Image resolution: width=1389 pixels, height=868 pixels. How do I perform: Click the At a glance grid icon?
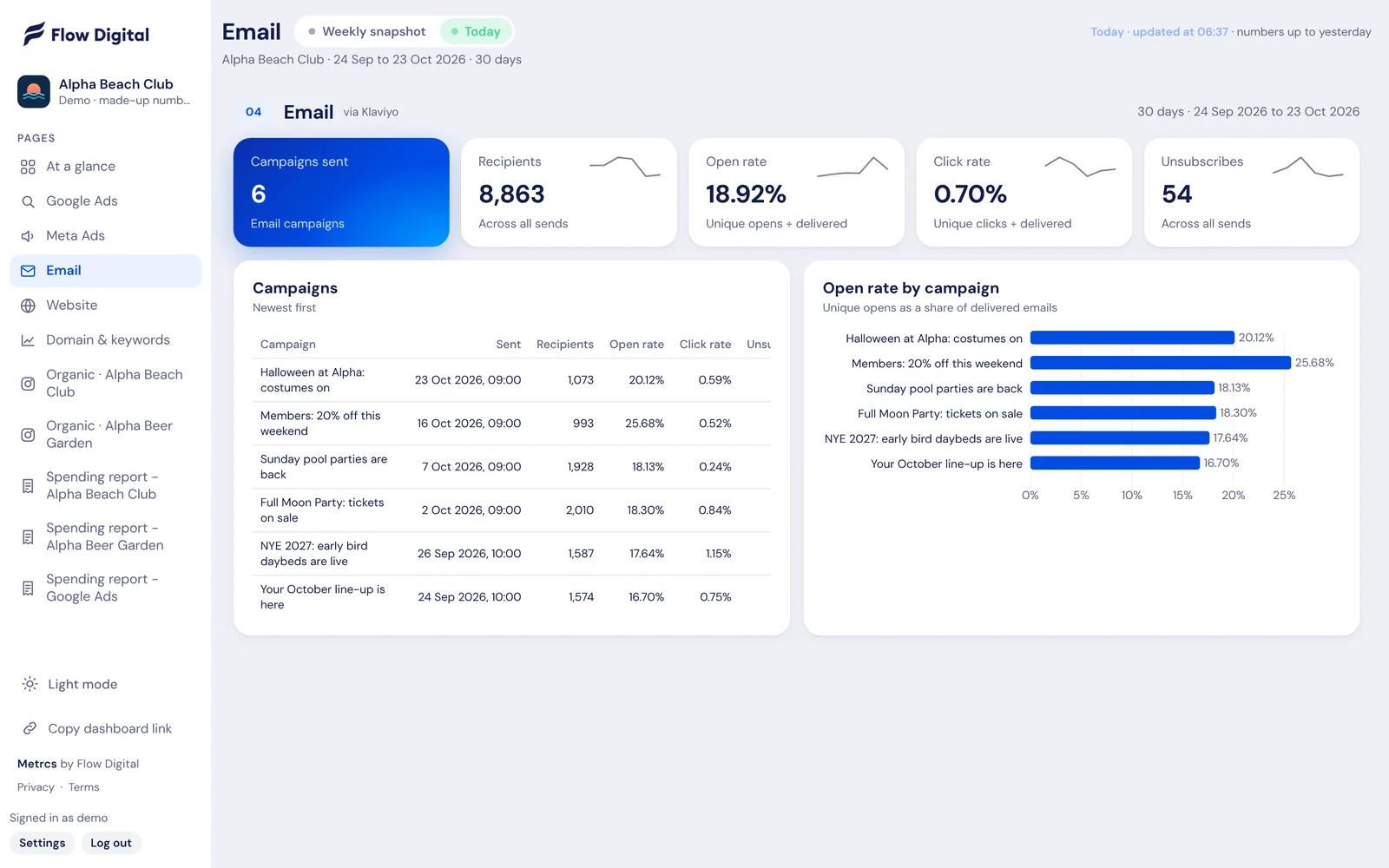28,167
